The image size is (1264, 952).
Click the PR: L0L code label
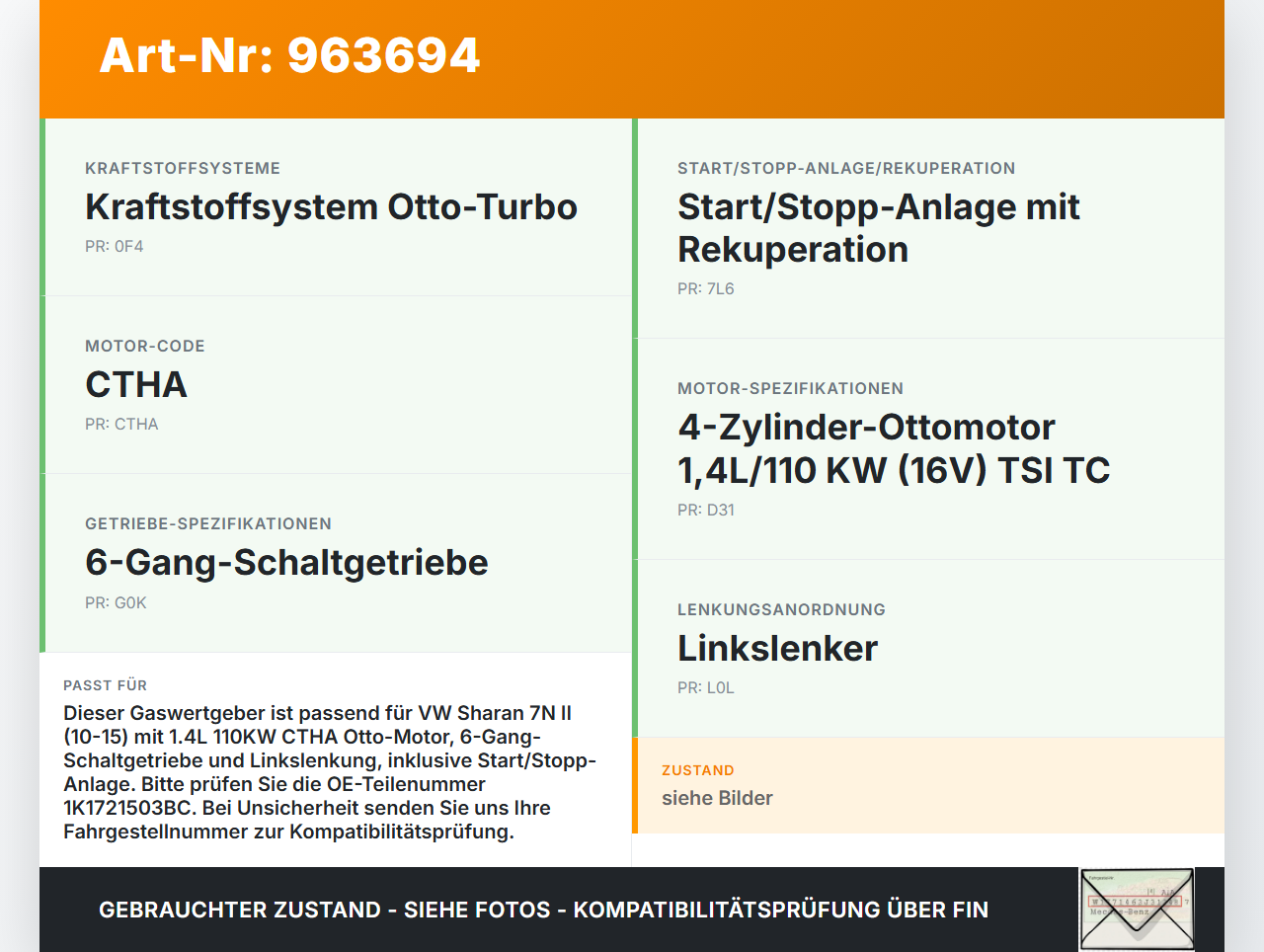(x=705, y=687)
